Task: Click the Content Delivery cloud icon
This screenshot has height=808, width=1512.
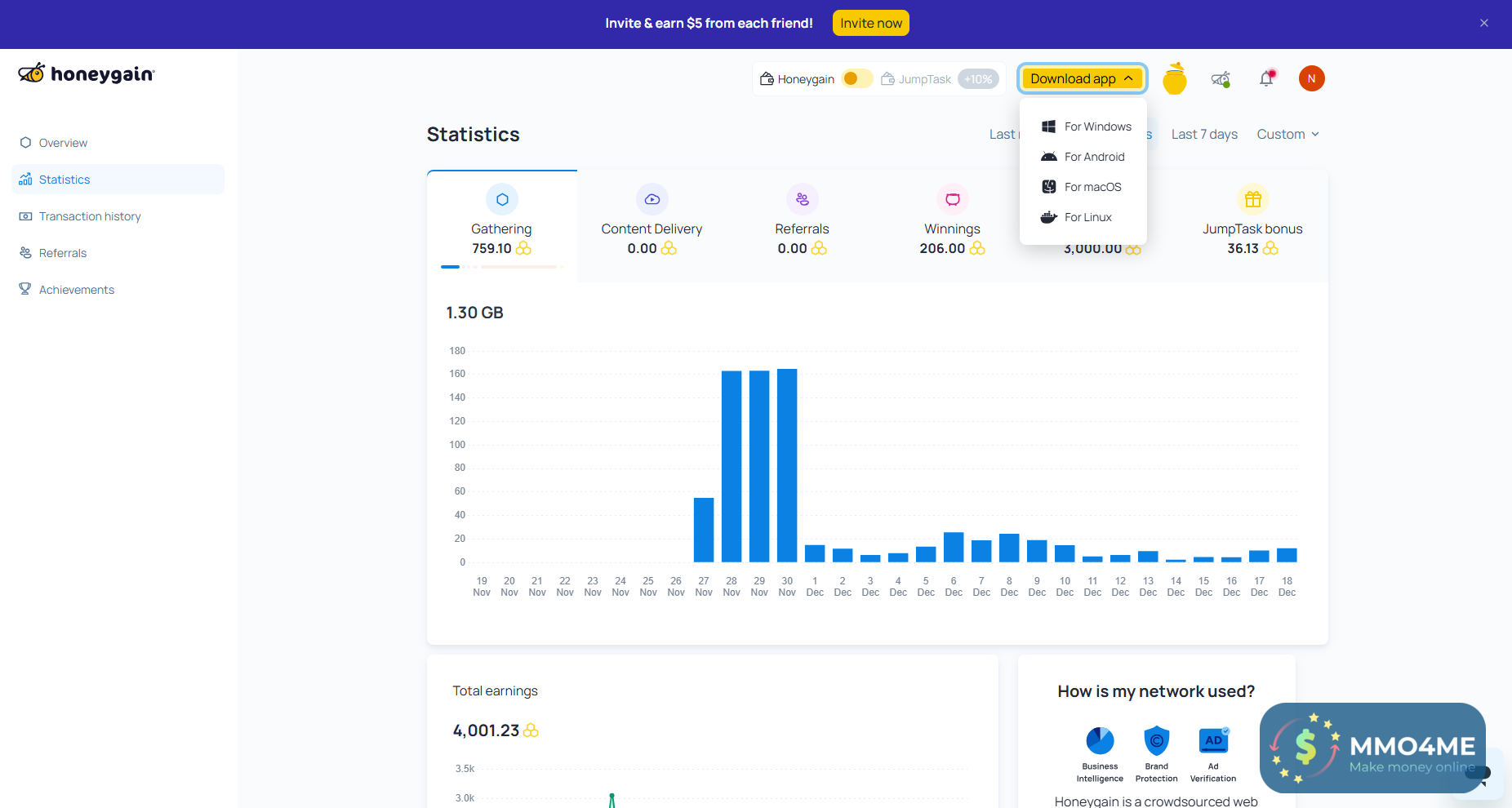Action: click(652, 199)
